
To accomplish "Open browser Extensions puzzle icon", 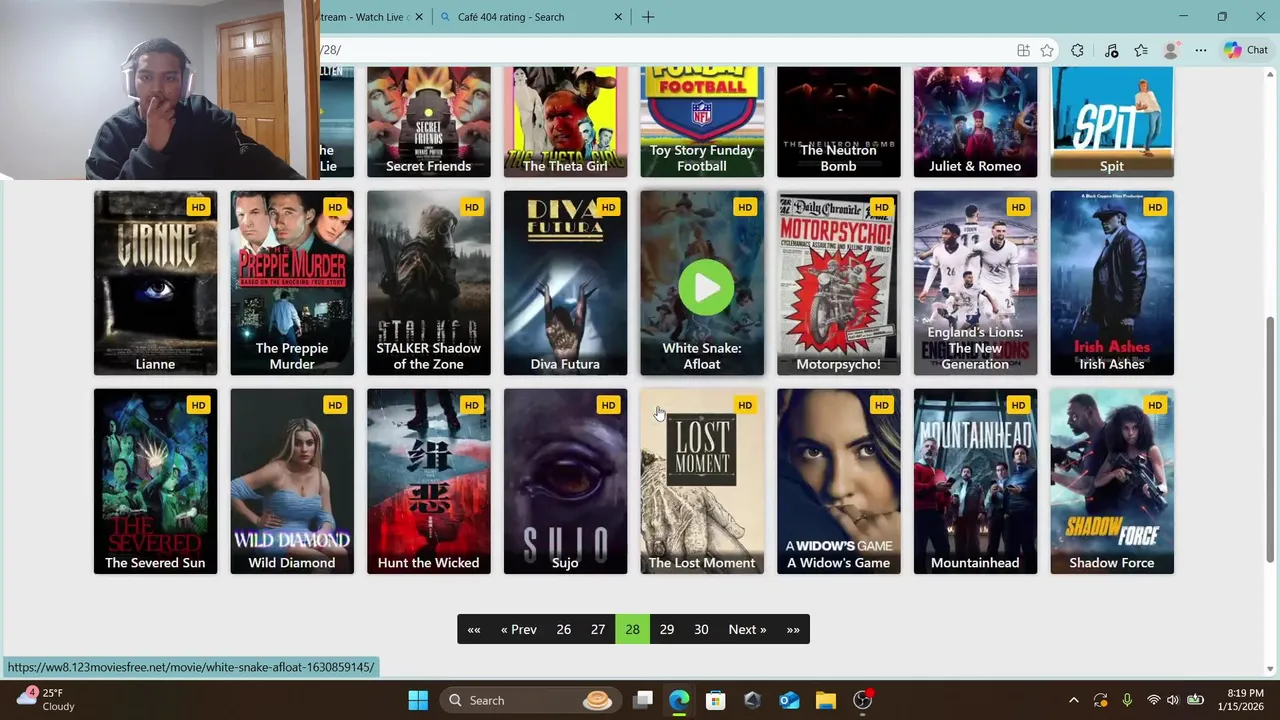I will pos(1077,50).
